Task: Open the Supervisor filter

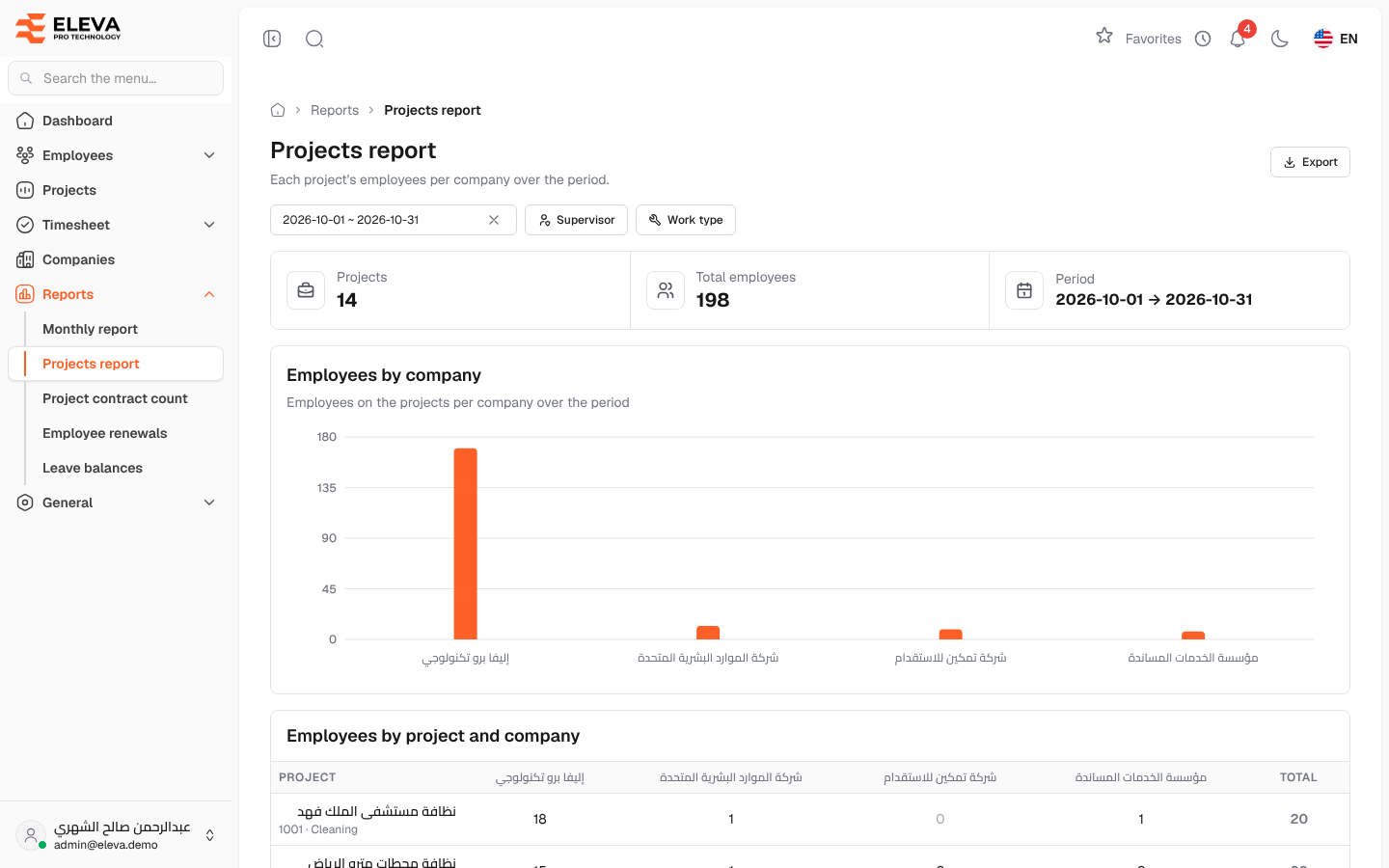Action: pos(576,220)
